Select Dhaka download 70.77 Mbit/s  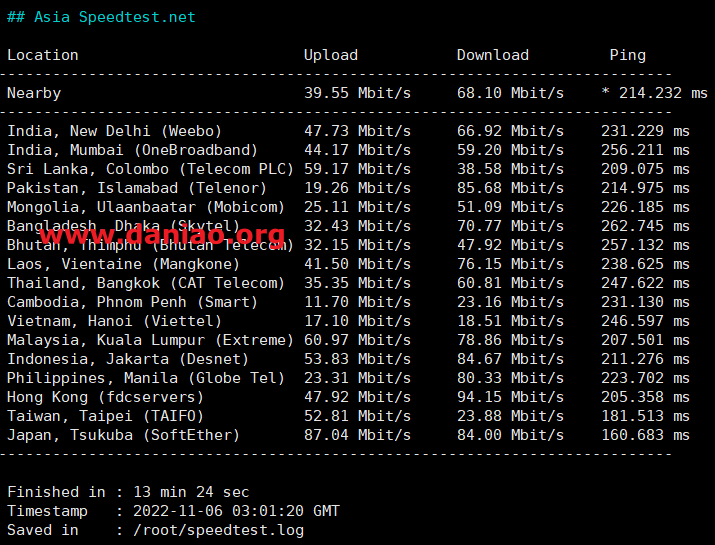pos(510,226)
